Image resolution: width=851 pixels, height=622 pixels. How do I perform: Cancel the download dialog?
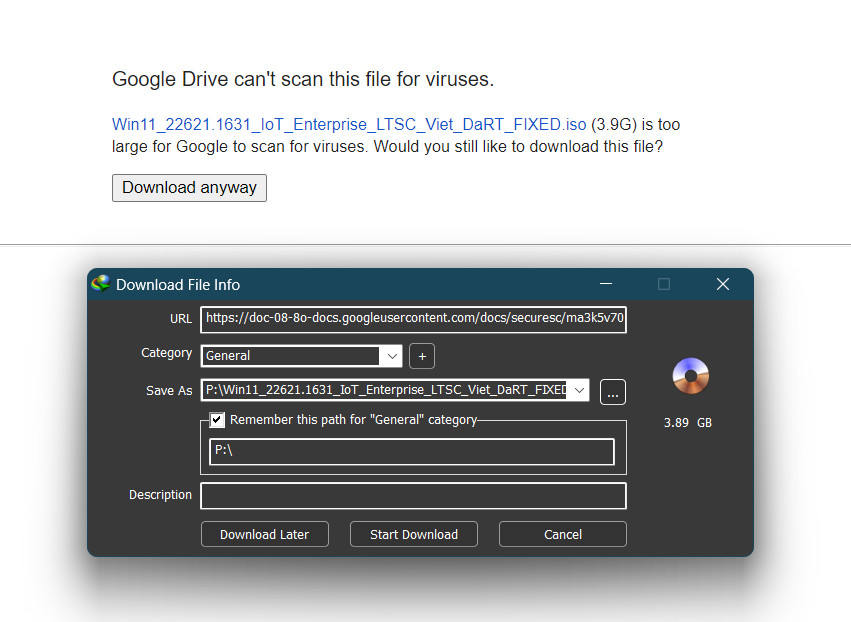[x=562, y=535]
